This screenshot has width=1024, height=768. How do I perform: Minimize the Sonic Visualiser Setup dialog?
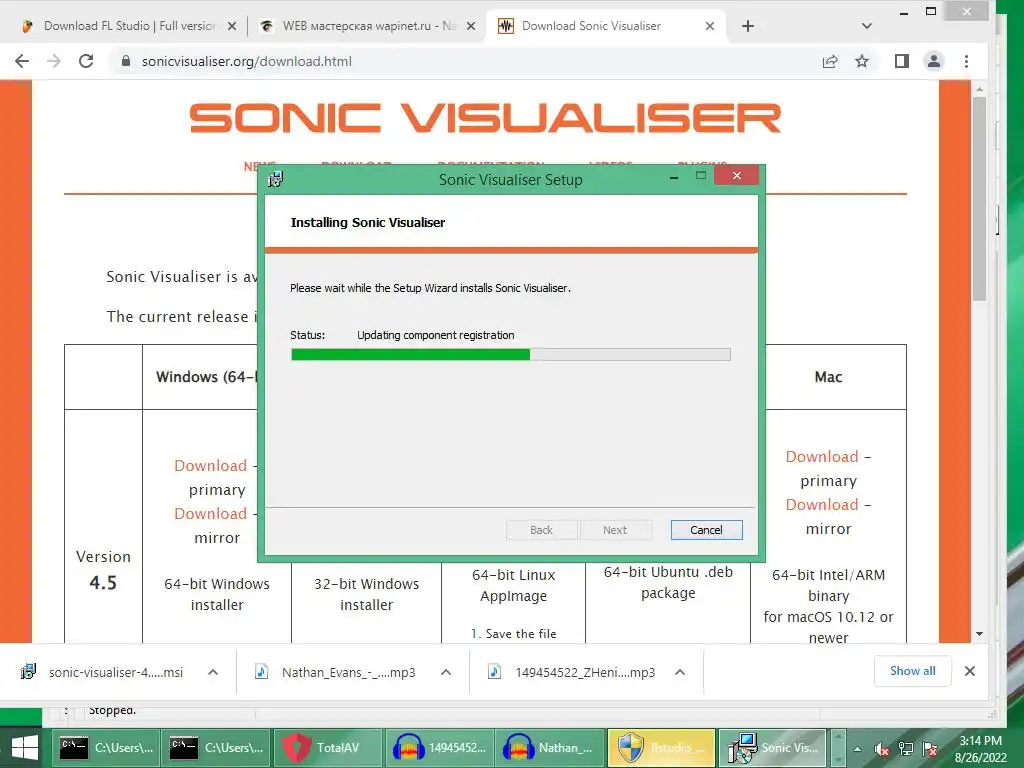click(x=674, y=177)
